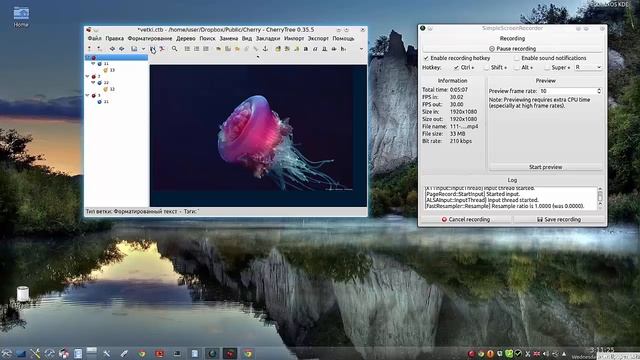
Task: Select tree node 21
Action: 106,102
